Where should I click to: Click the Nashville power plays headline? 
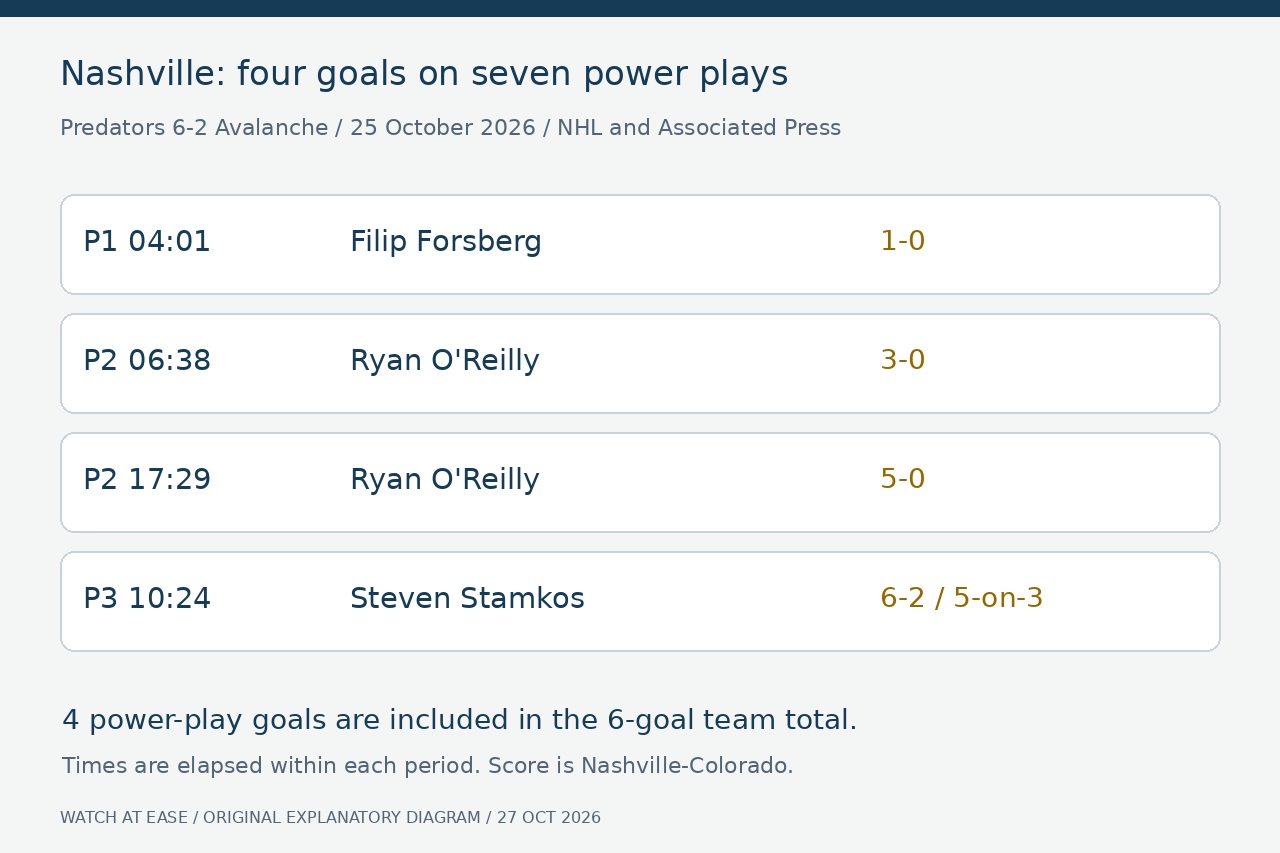424,75
